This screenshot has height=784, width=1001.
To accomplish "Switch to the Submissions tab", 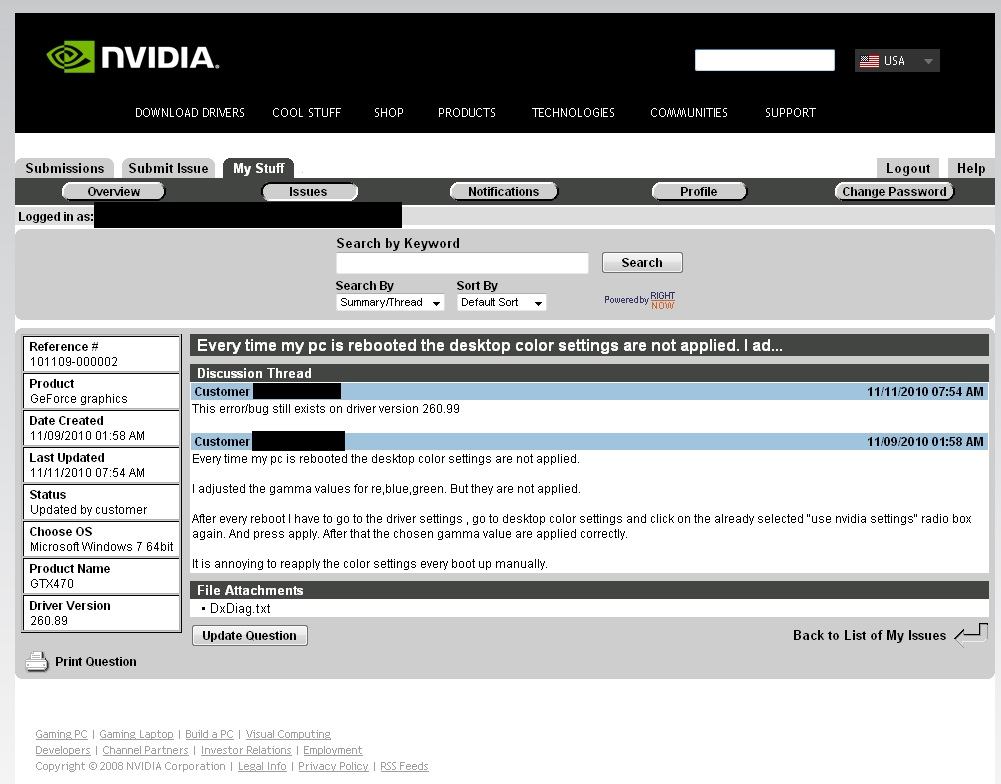I will tap(64, 168).
